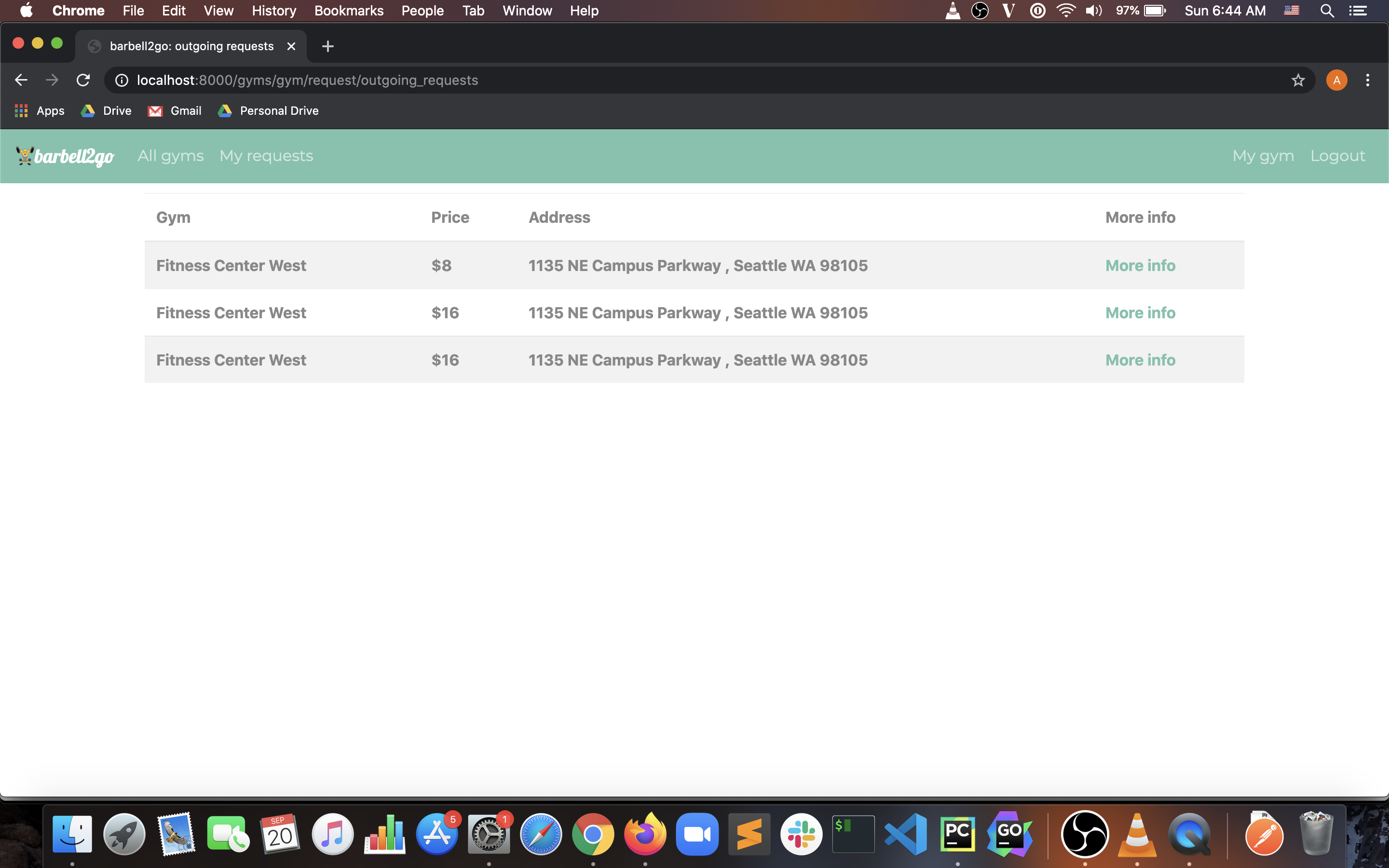The image size is (1389, 868).
Task: Open Slack from the dock
Action: pyautogui.click(x=801, y=834)
